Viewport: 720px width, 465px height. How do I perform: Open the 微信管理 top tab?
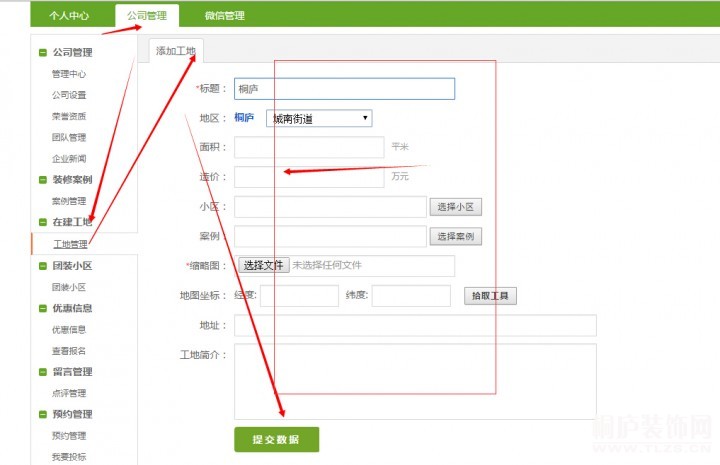click(x=224, y=15)
